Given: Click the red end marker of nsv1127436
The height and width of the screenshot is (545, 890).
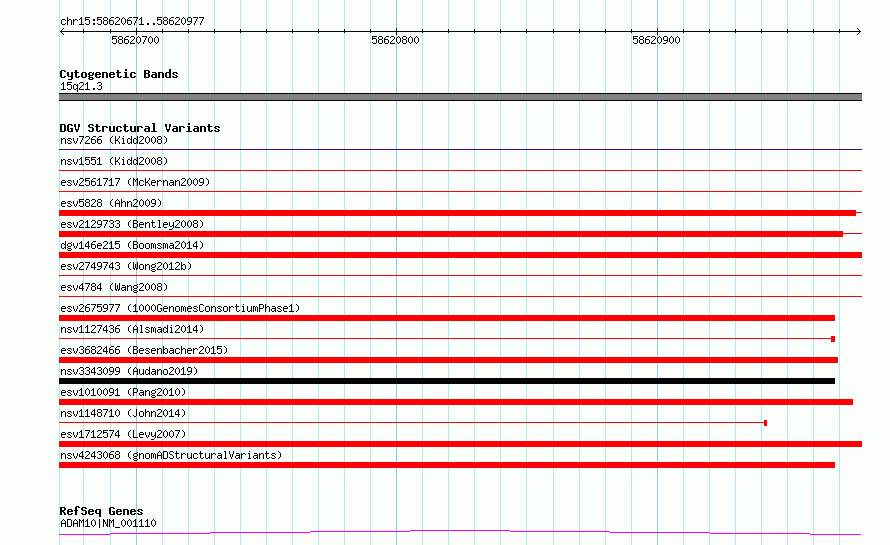Looking at the screenshot, I should pos(833,339).
